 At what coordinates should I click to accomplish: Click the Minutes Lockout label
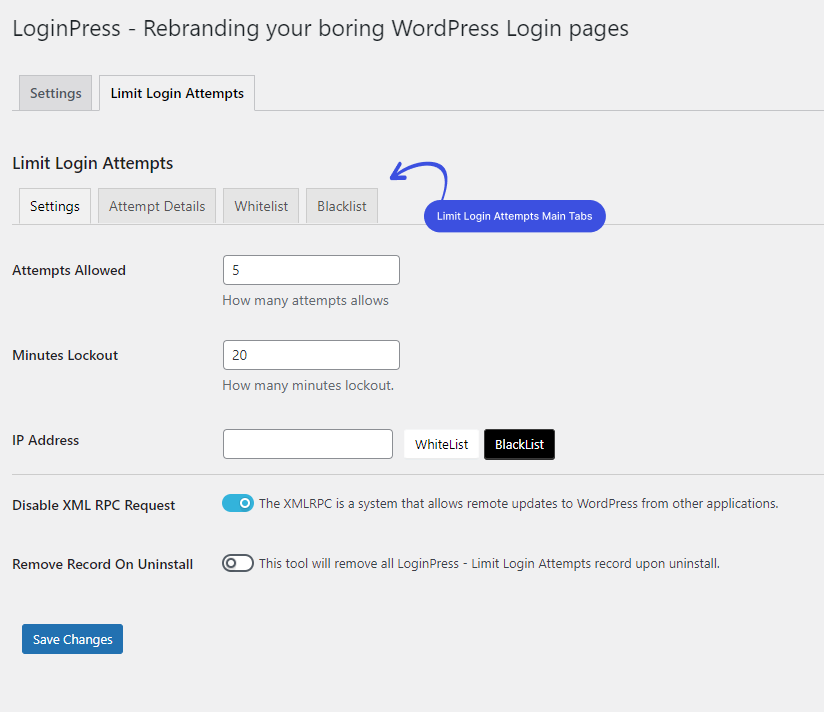tap(65, 355)
